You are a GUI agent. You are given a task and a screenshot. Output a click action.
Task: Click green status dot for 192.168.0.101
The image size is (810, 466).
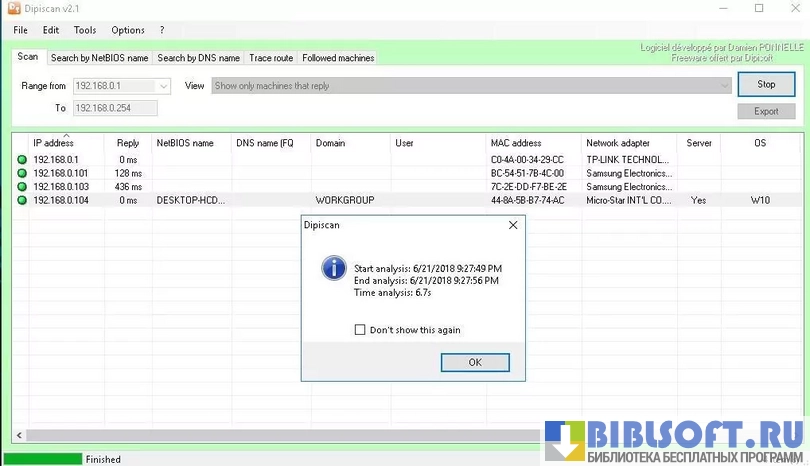pos(22,173)
